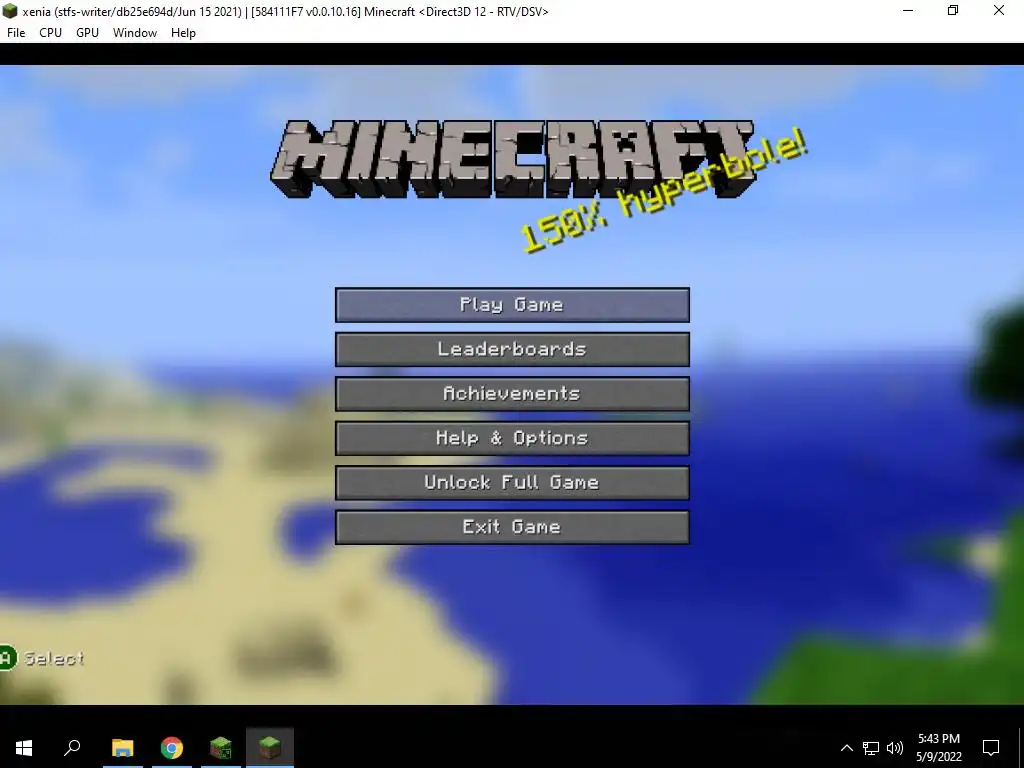Open the Windows Start menu
Image resolution: width=1024 pixels, height=768 pixels.
[x=24, y=748]
